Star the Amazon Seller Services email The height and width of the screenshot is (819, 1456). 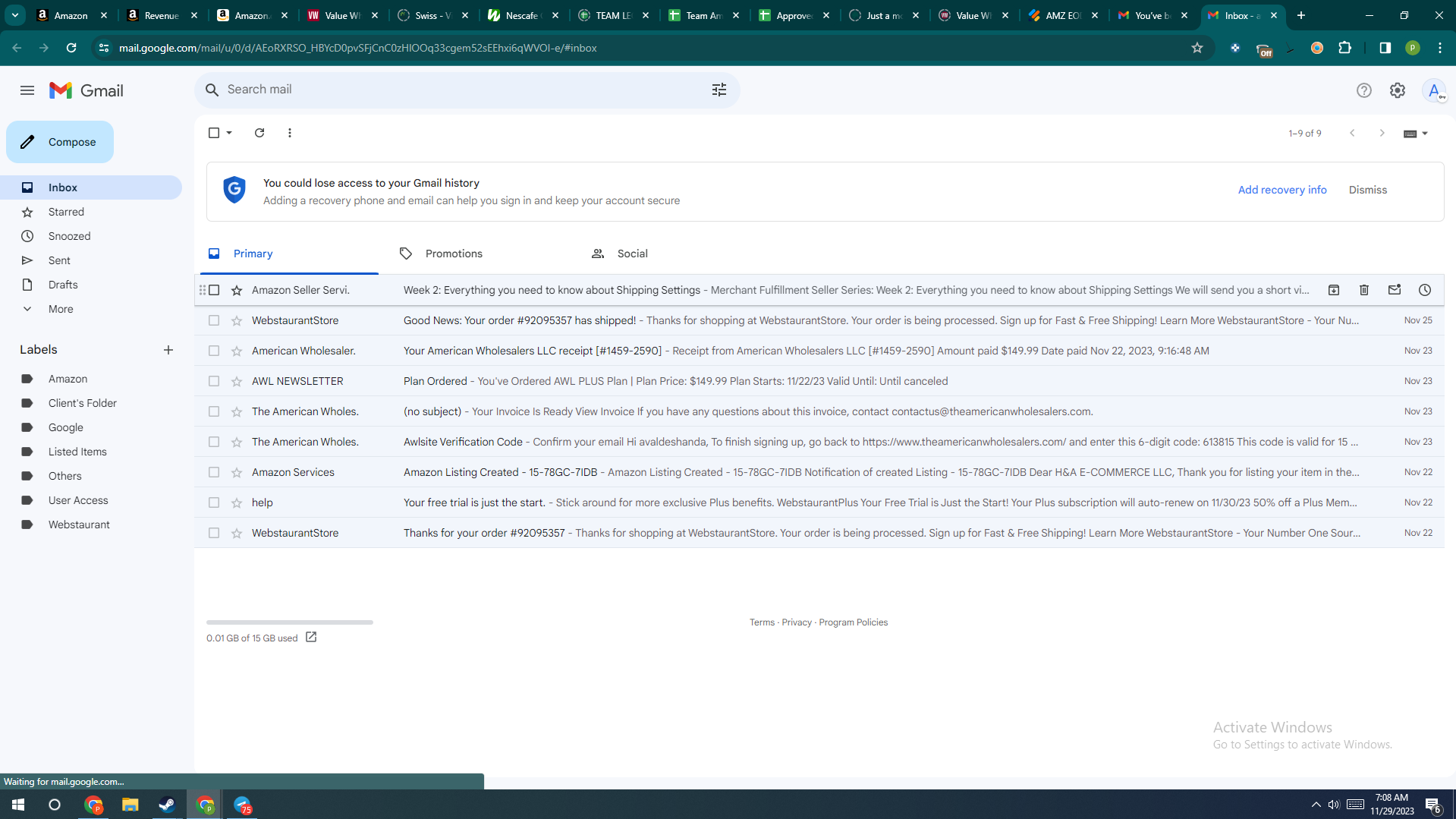point(237,290)
